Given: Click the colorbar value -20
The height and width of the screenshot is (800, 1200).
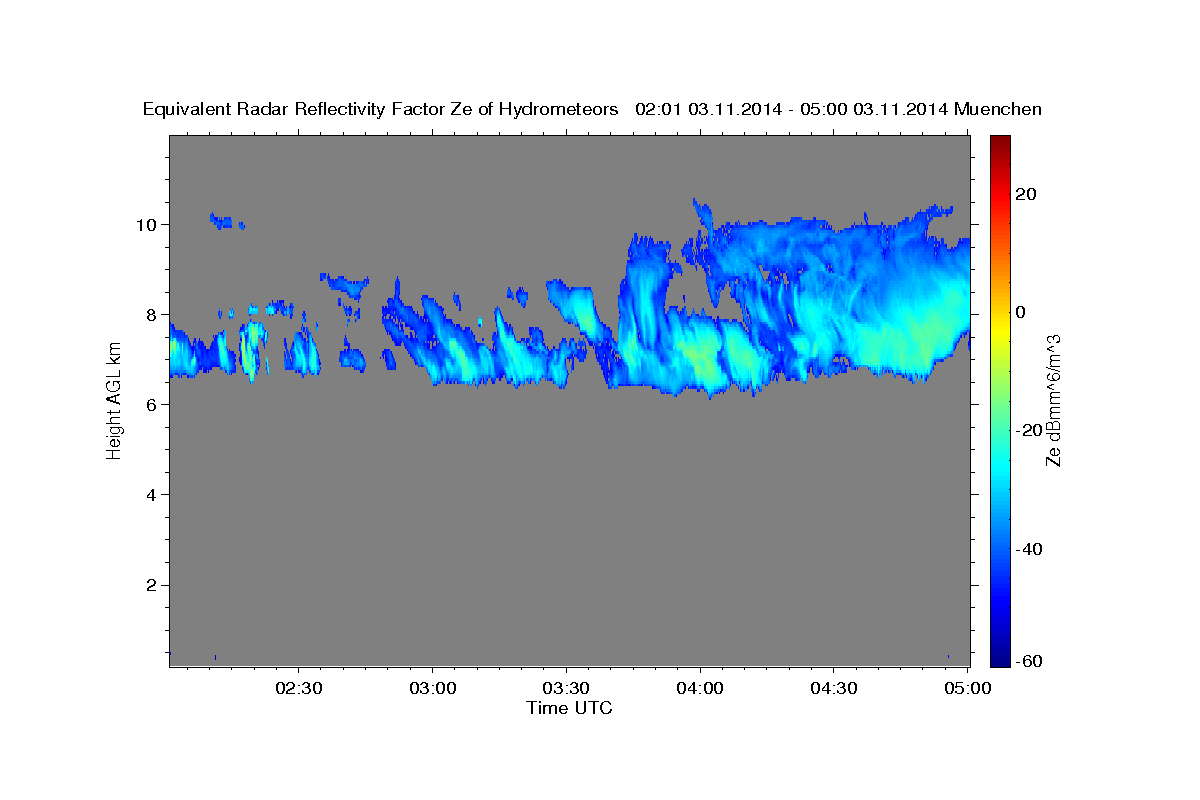Looking at the screenshot, I should click(x=1031, y=430).
